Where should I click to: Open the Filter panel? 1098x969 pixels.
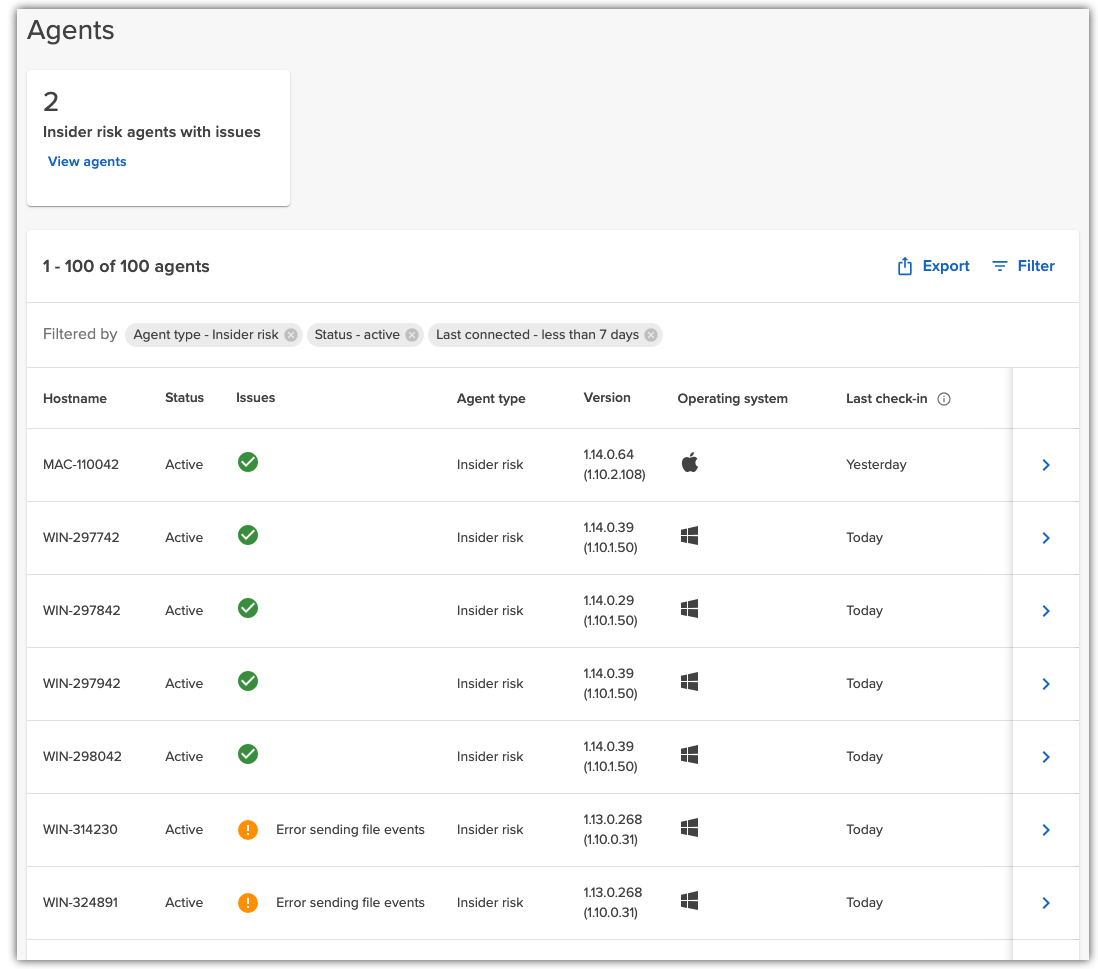(x=1023, y=266)
